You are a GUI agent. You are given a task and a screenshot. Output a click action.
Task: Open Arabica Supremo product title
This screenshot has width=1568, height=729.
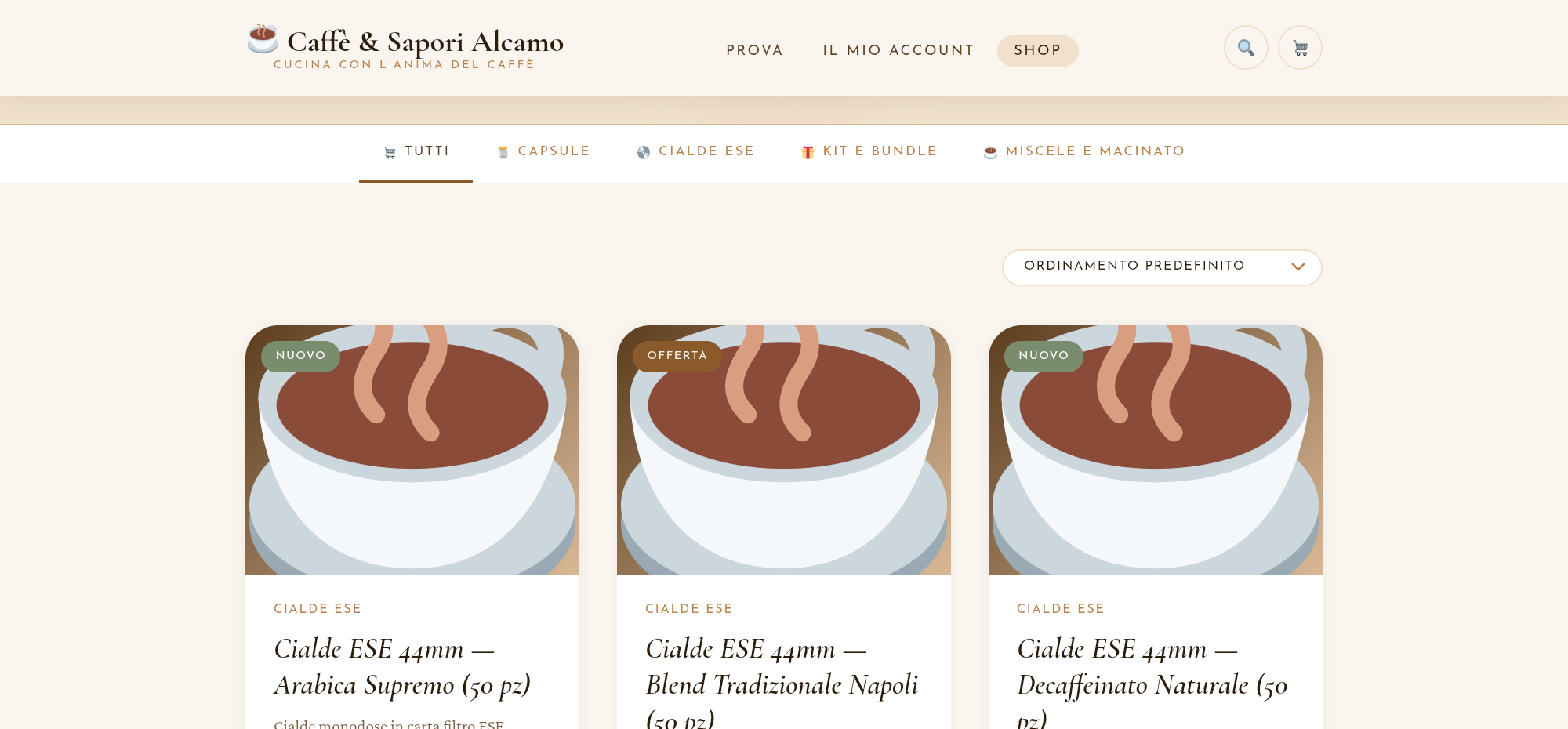point(402,667)
